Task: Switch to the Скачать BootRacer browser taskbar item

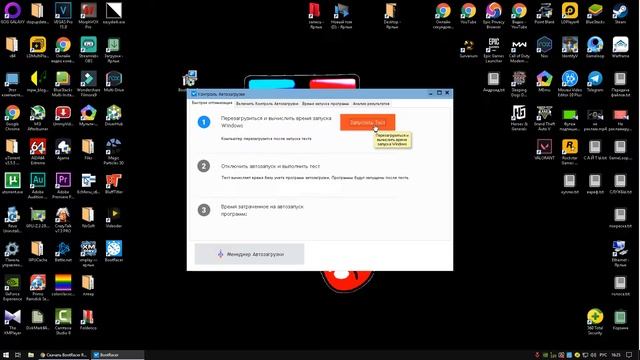Action: click(x=63, y=355)
